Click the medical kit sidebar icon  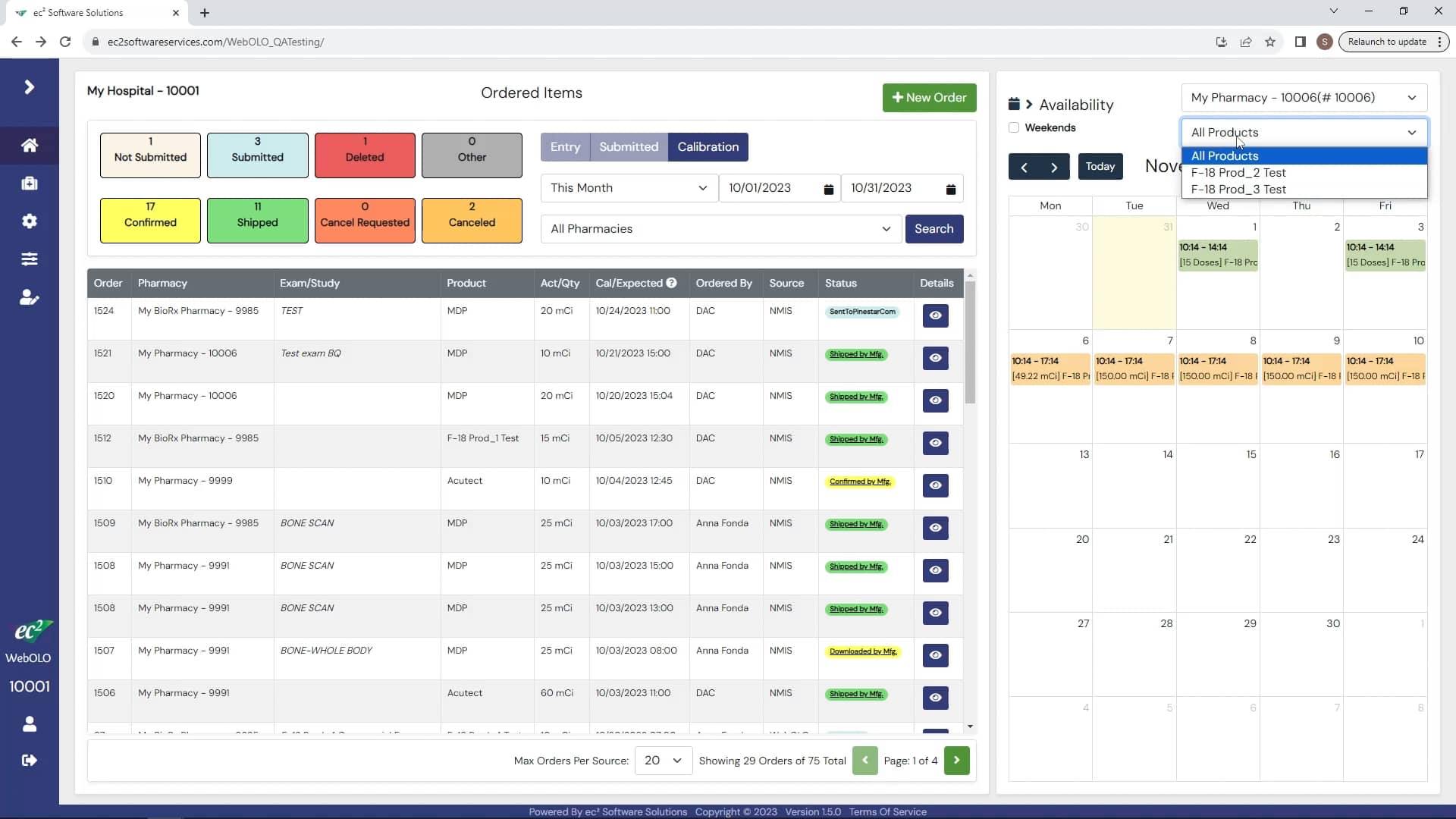30,184
